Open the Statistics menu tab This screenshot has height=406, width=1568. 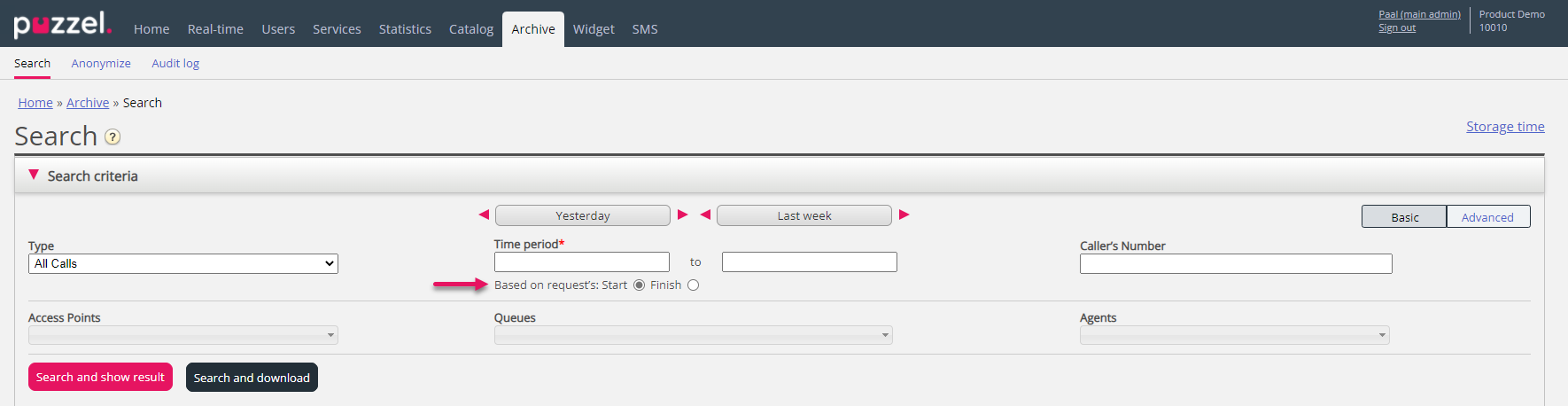pos(405,29)
